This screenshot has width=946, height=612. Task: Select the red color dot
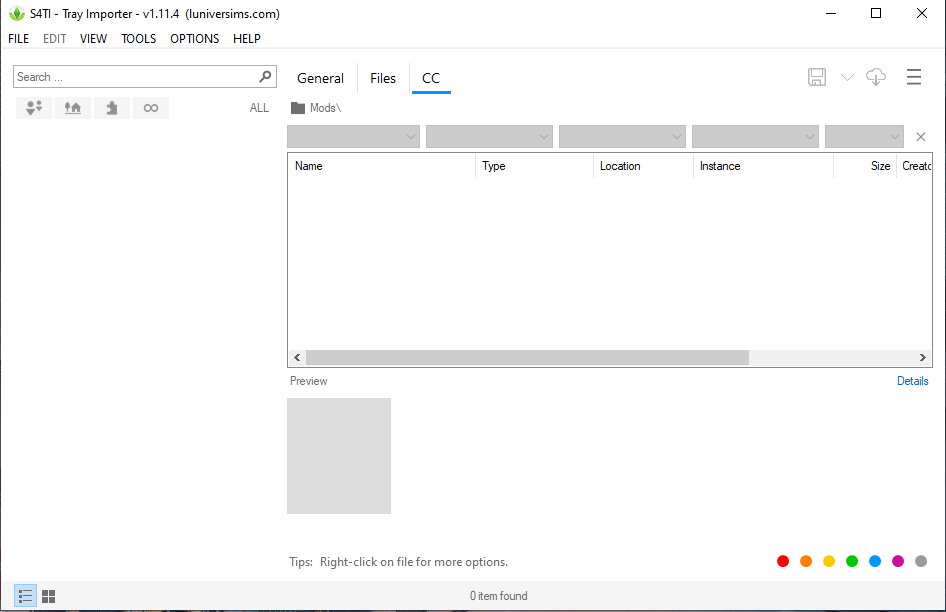coord(783,561)
